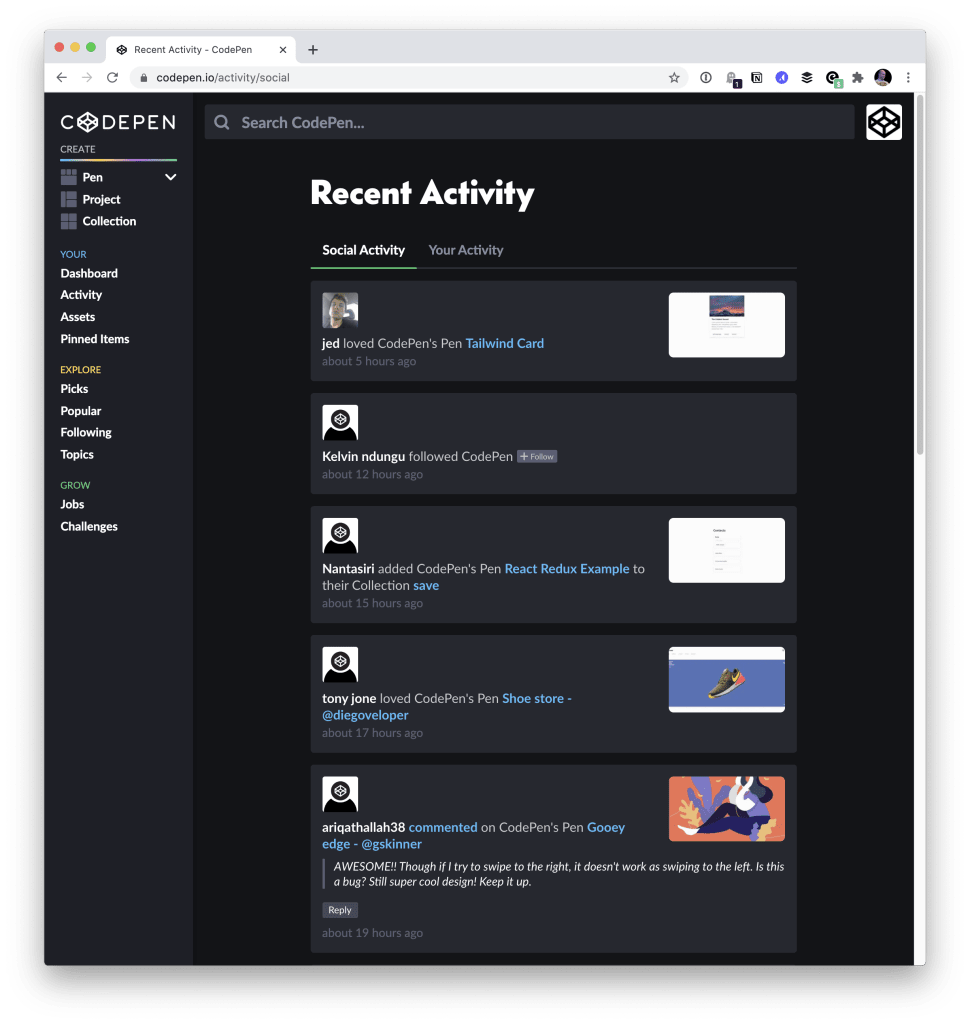Open the Chrome three-dot menu
Image resolution: width=970 pixels, height=1024 pixels.
pos(908,77)
